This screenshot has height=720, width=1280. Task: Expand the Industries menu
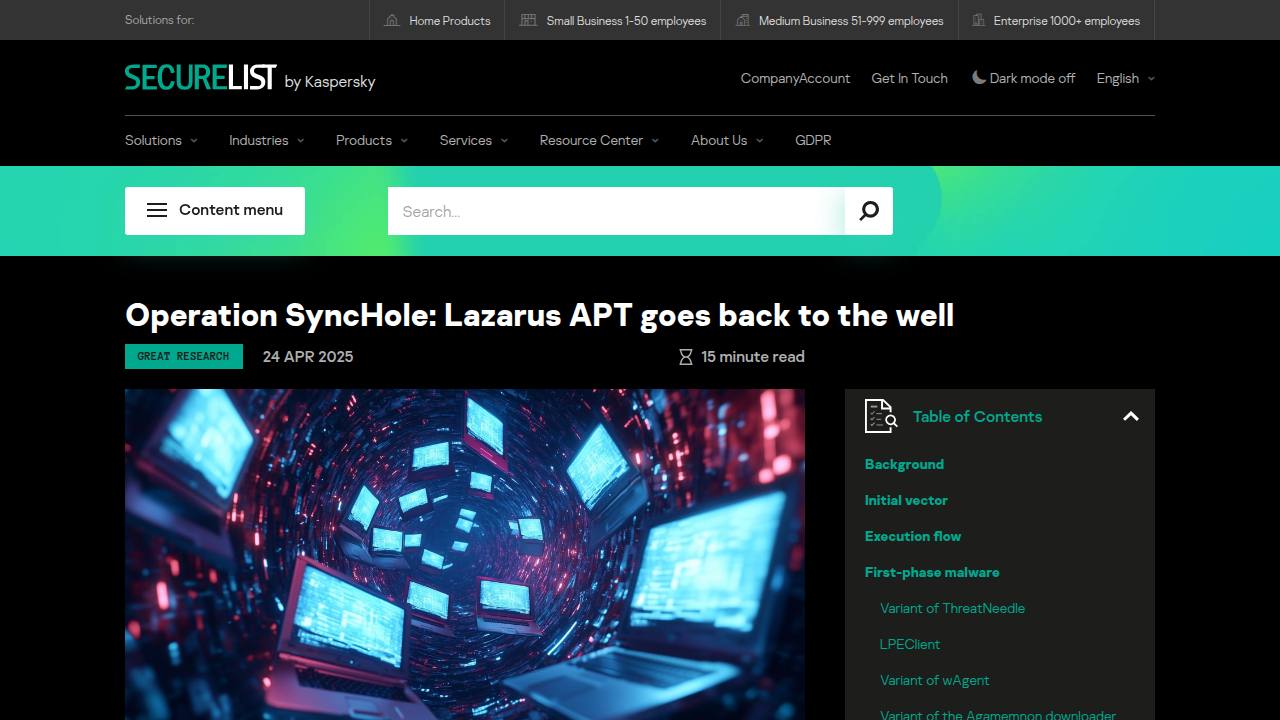click(x=266, y=140)
